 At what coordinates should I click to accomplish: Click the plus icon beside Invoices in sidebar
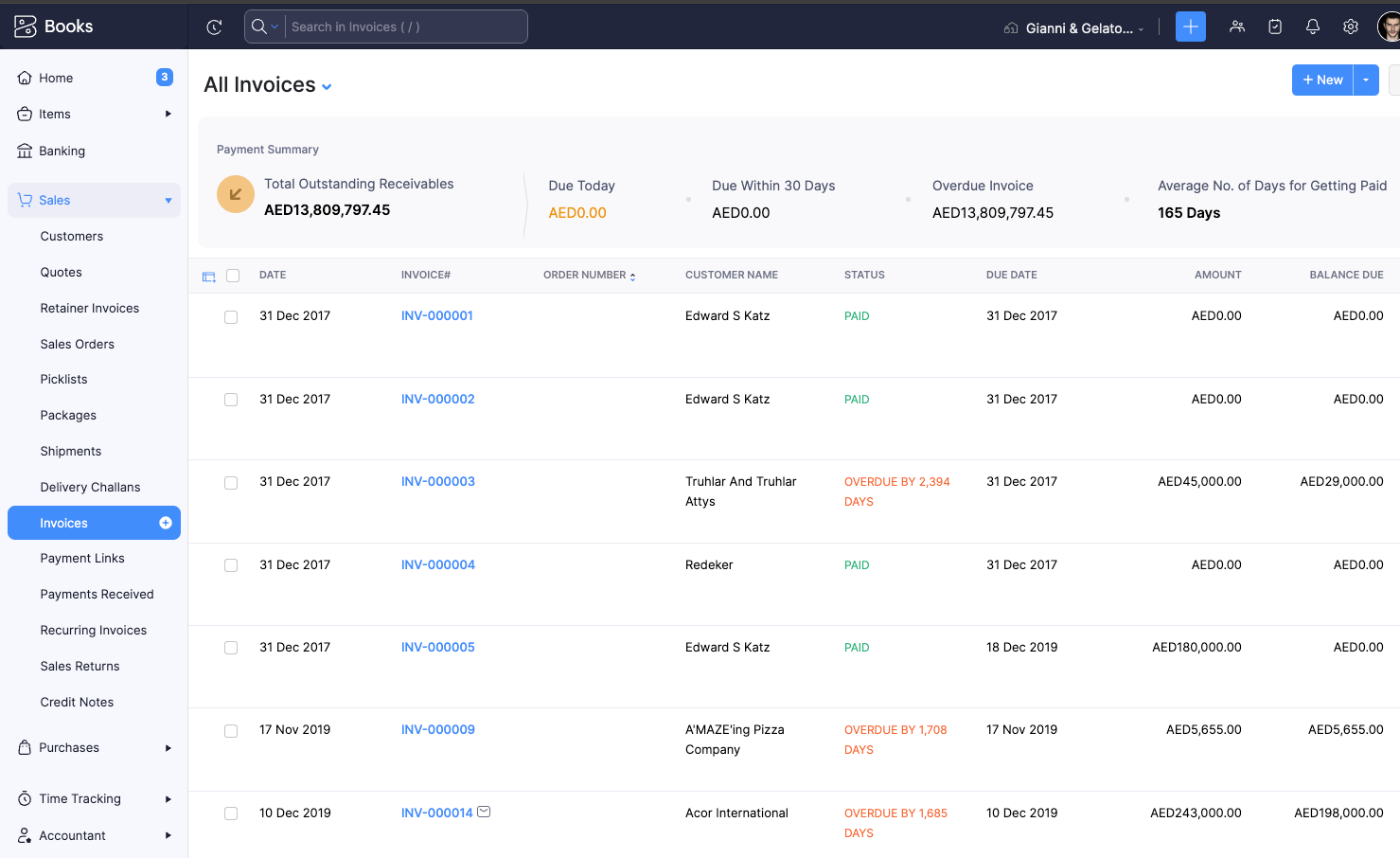pyautogui.click(x=166, y=523)
